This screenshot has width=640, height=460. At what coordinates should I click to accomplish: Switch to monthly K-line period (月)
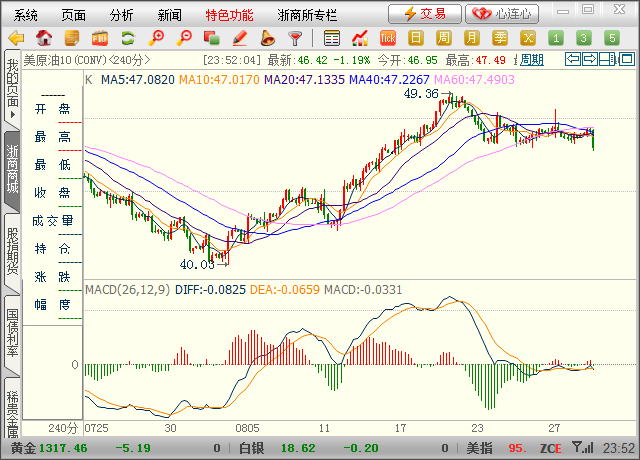472,38
